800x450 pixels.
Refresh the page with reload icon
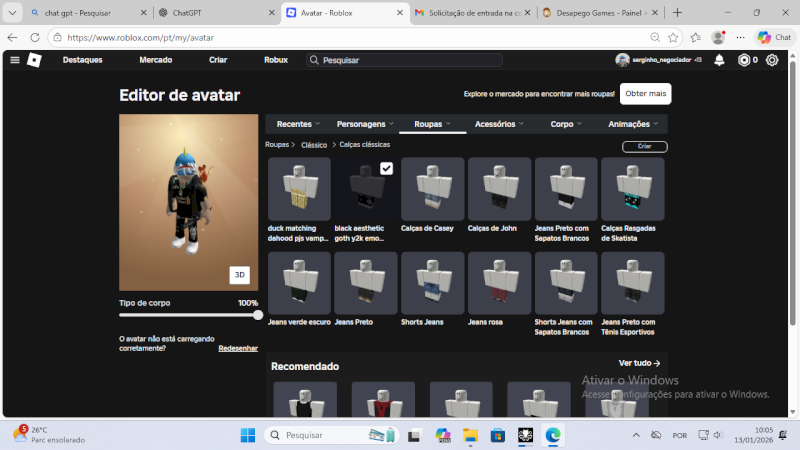[x=31, y=37]
